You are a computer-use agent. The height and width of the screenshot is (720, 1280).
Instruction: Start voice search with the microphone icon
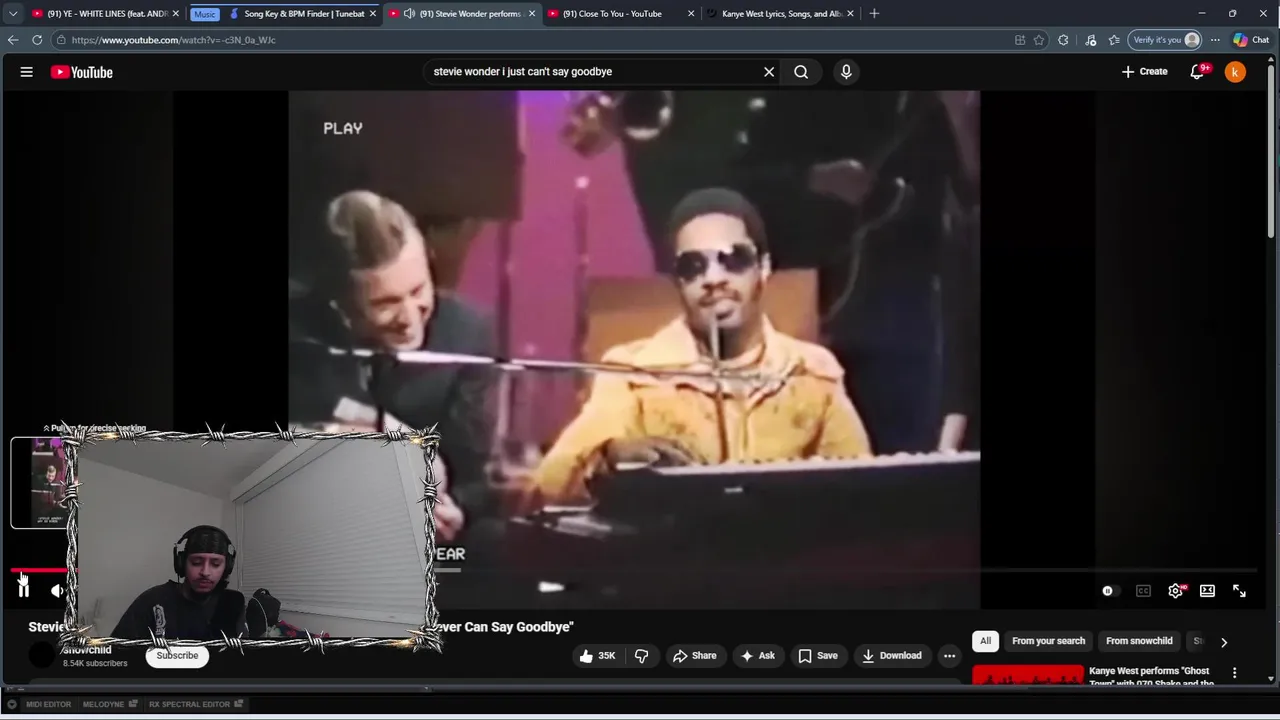point(846,72)
